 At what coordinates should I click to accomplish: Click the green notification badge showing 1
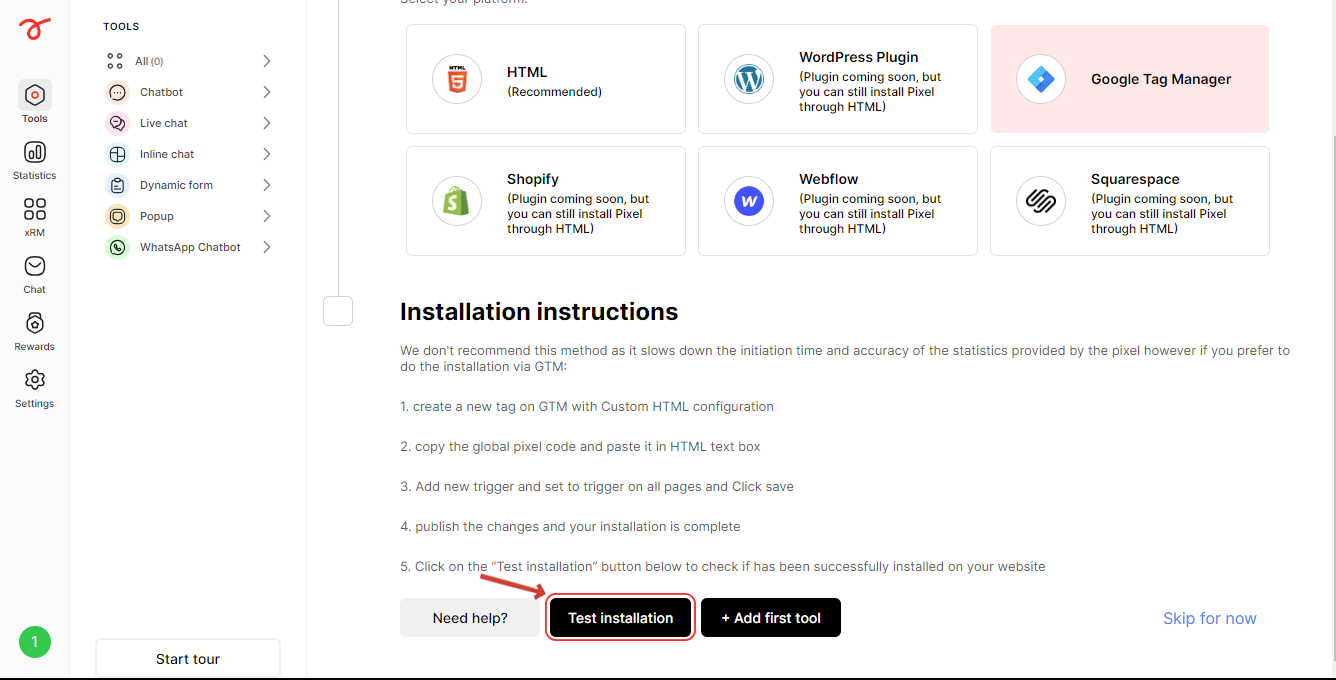34,642
